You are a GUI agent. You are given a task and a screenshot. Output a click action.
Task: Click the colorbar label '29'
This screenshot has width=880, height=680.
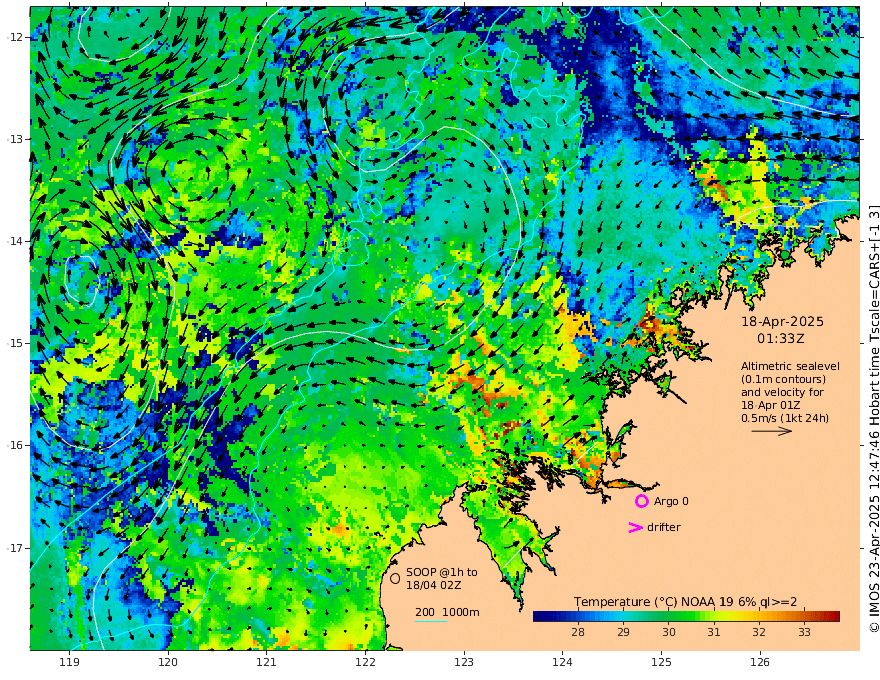624,632
